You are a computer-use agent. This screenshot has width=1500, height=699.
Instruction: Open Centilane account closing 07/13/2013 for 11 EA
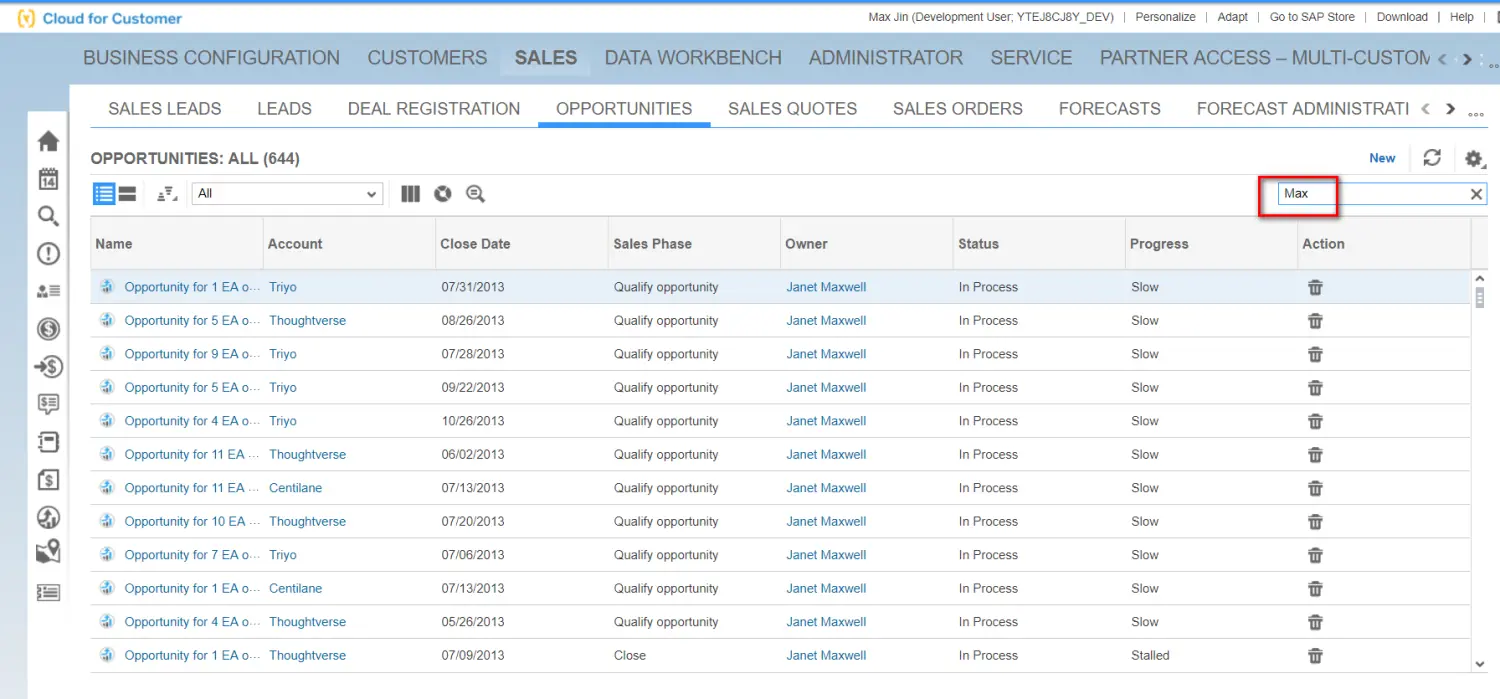(295, 488)
